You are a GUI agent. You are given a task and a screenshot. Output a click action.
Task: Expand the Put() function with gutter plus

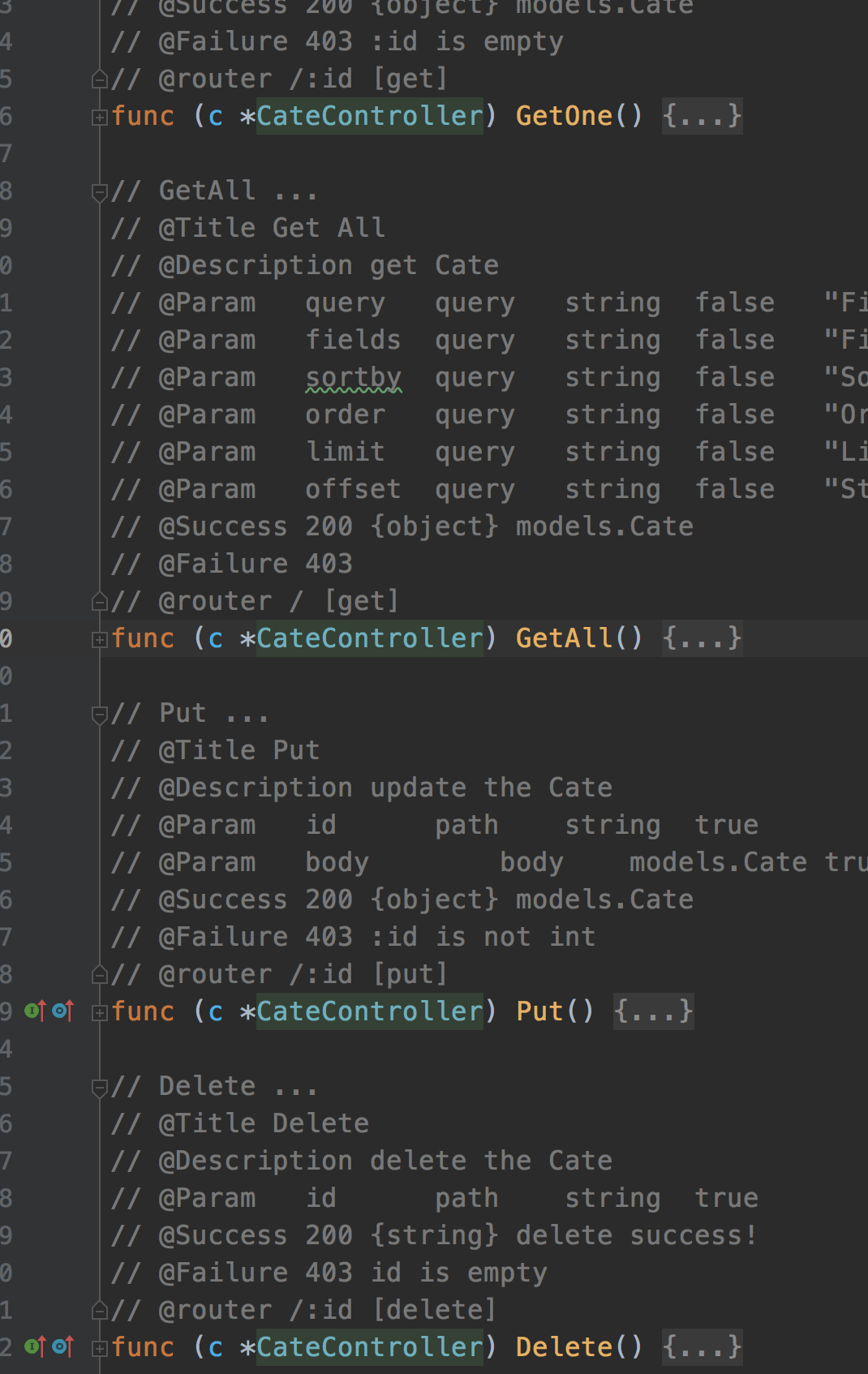pyautogui.click(x=99, y=1013)
